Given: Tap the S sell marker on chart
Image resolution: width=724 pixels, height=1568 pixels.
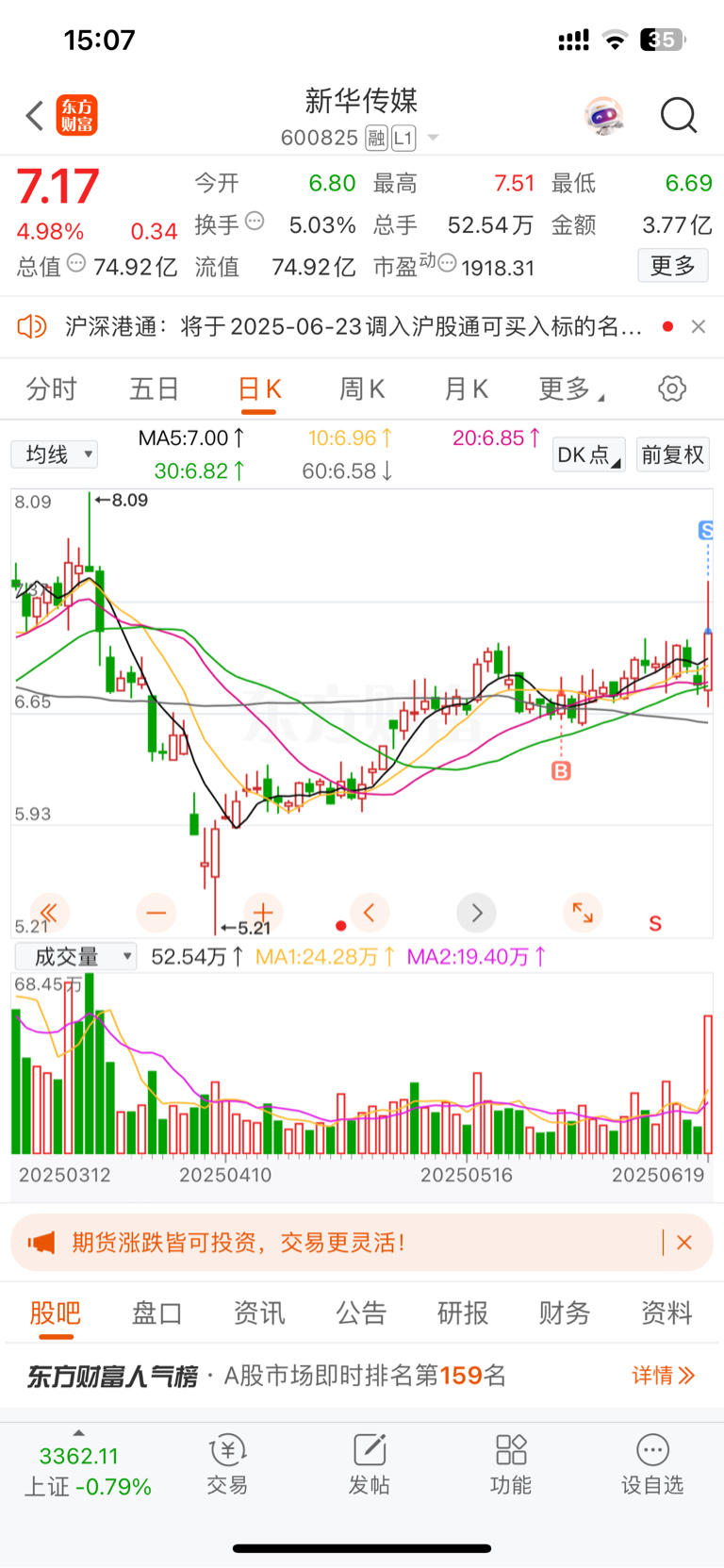Looking at the screenshot, I should coord(706,530).
